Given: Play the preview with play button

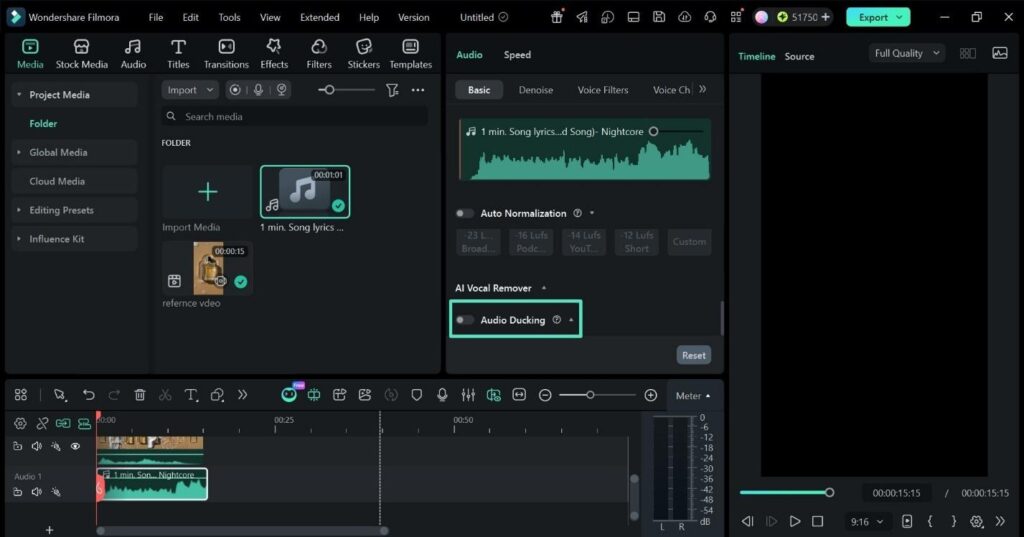Looking at the screenshot, I should pyautogui.click(x=795, y=521).
